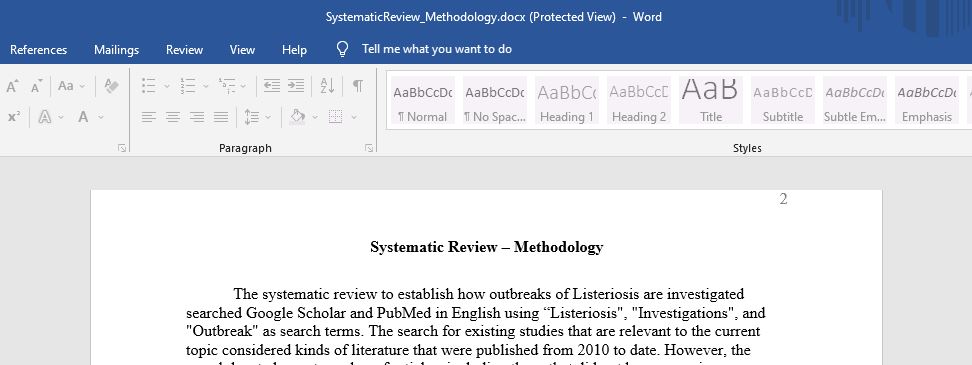This screenshot has width=972, height=365.
Task: Apply numbered list
Action: tap(187, 86)
